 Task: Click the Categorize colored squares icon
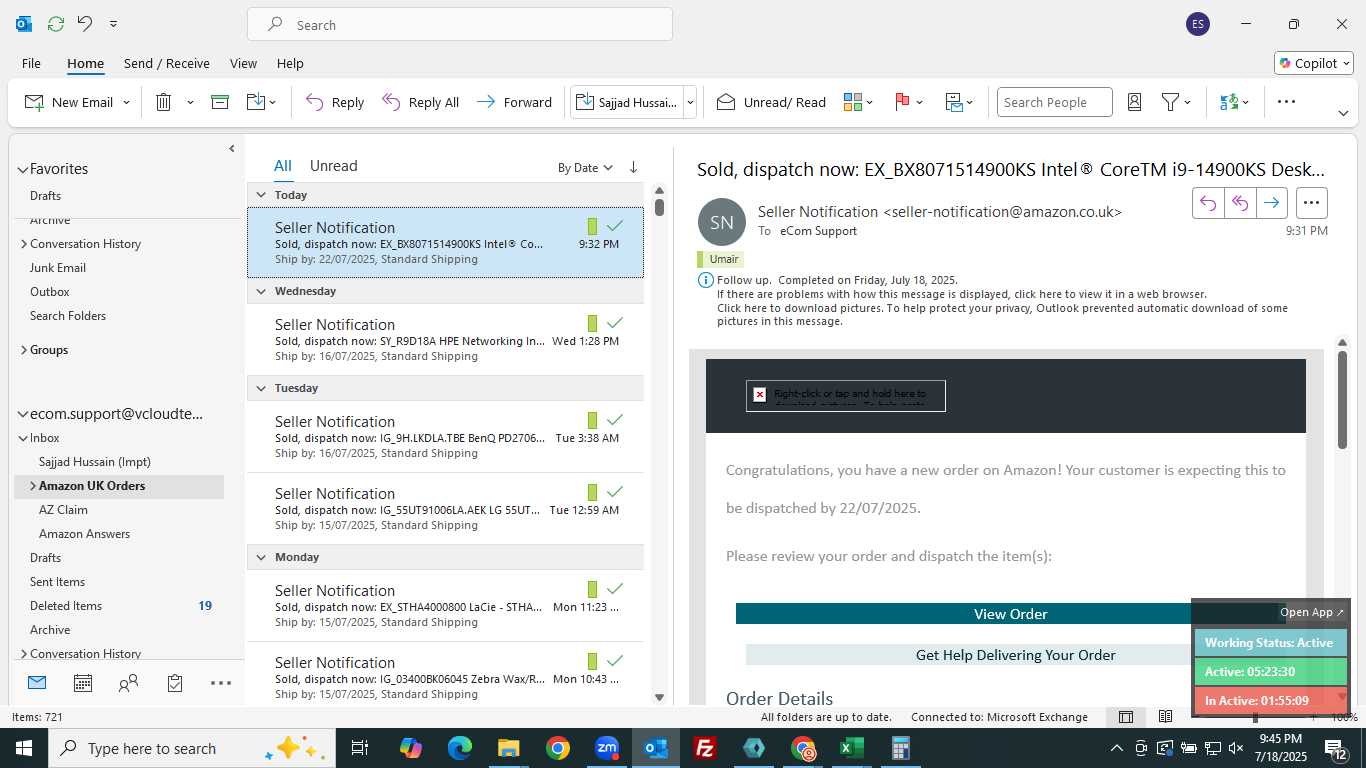[x=853, y=102]
